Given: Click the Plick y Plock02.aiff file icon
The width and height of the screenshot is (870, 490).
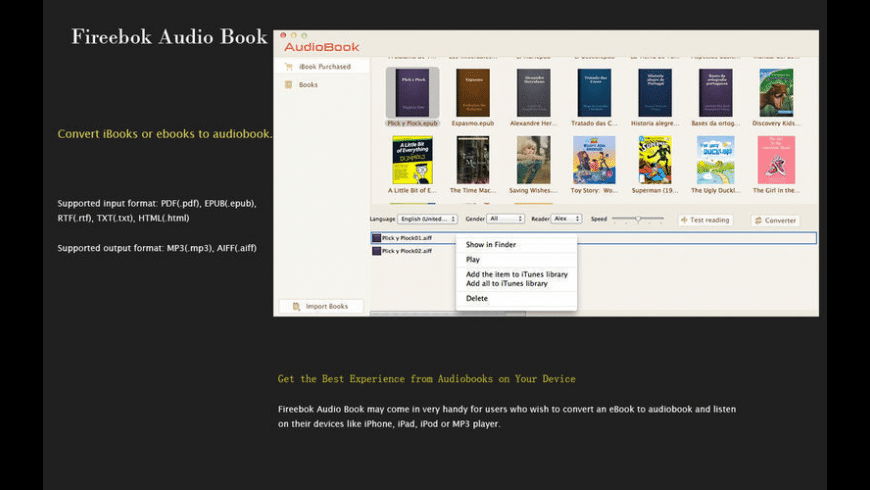Looking at the screenshot, I should (x=376, y=251).
